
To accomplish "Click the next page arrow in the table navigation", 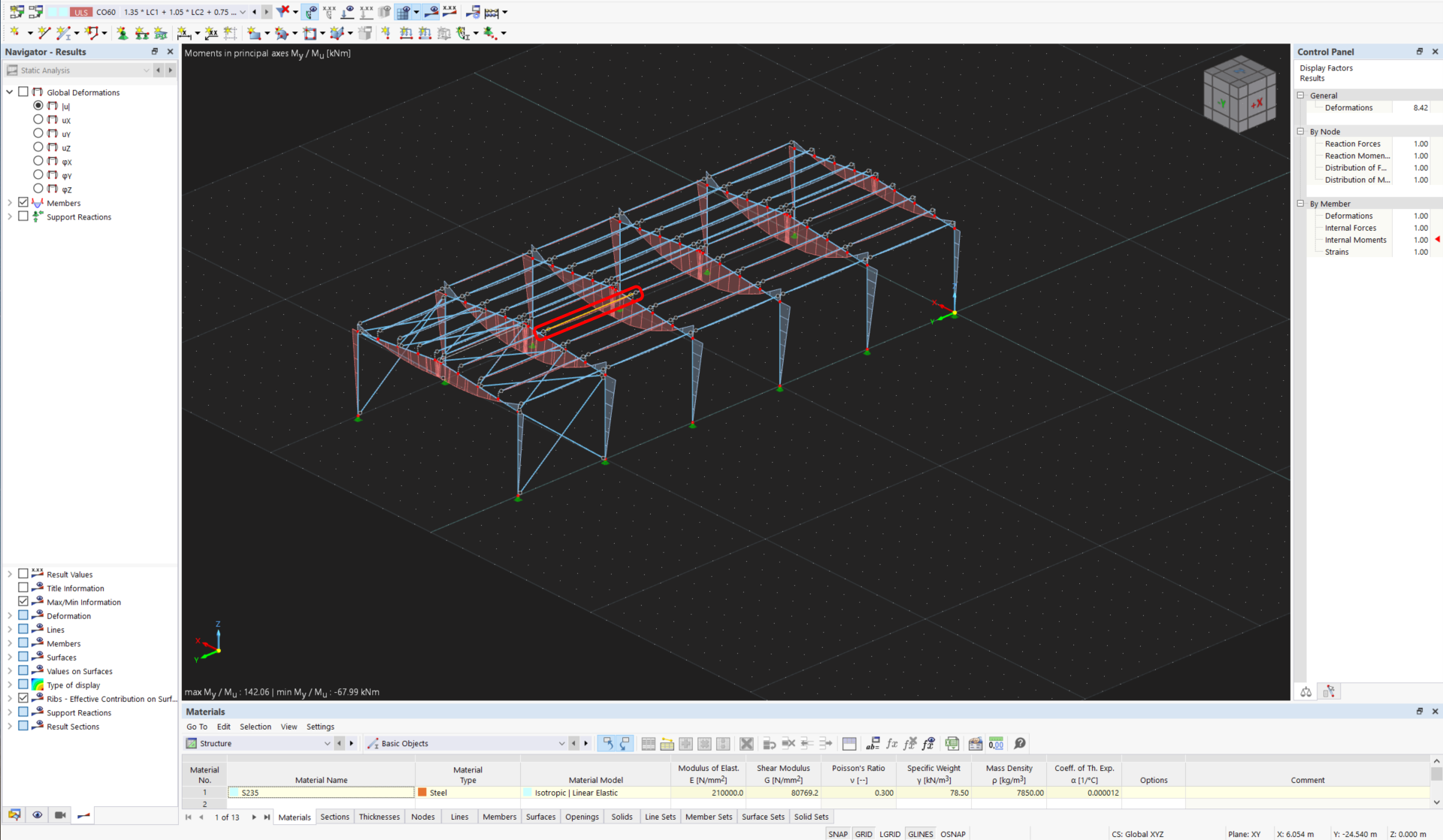I will (254, 817).
